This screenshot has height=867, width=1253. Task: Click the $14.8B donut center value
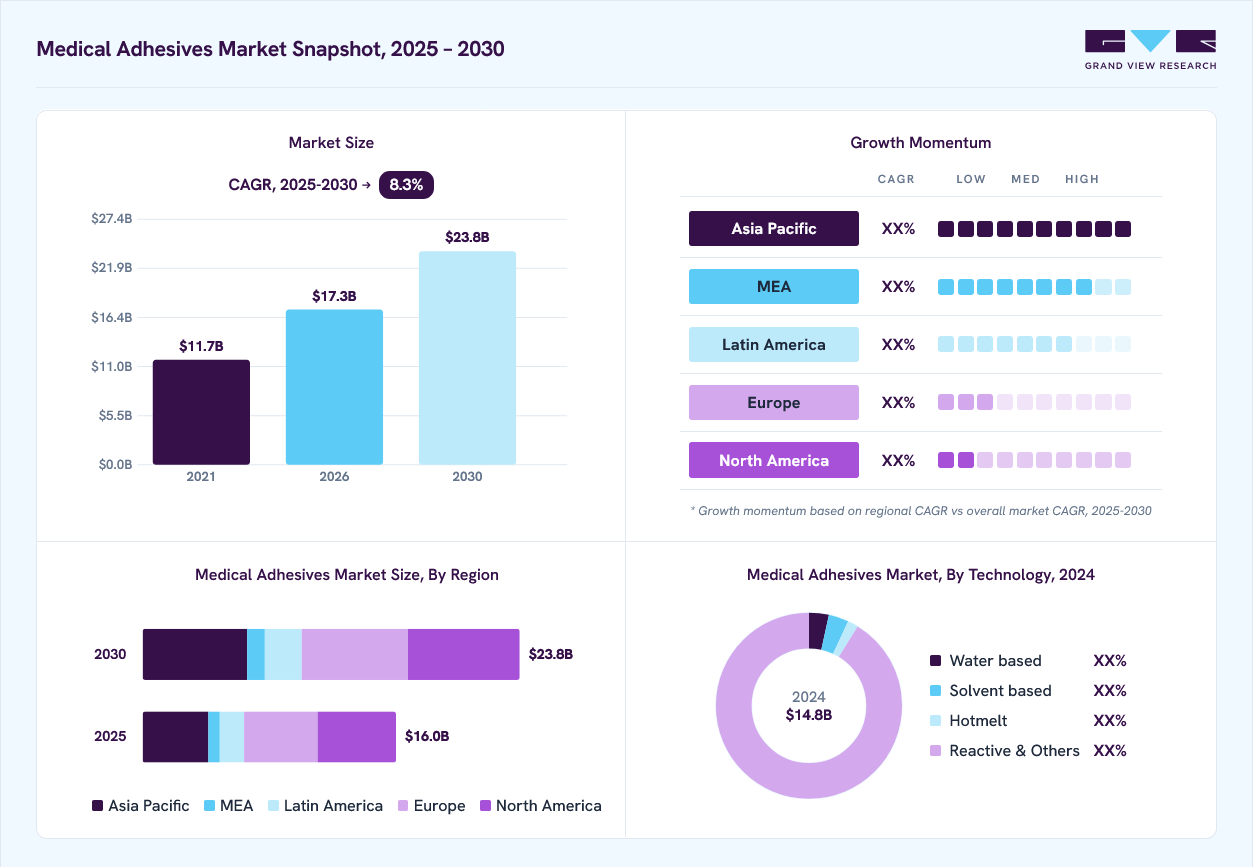[809, 715]
